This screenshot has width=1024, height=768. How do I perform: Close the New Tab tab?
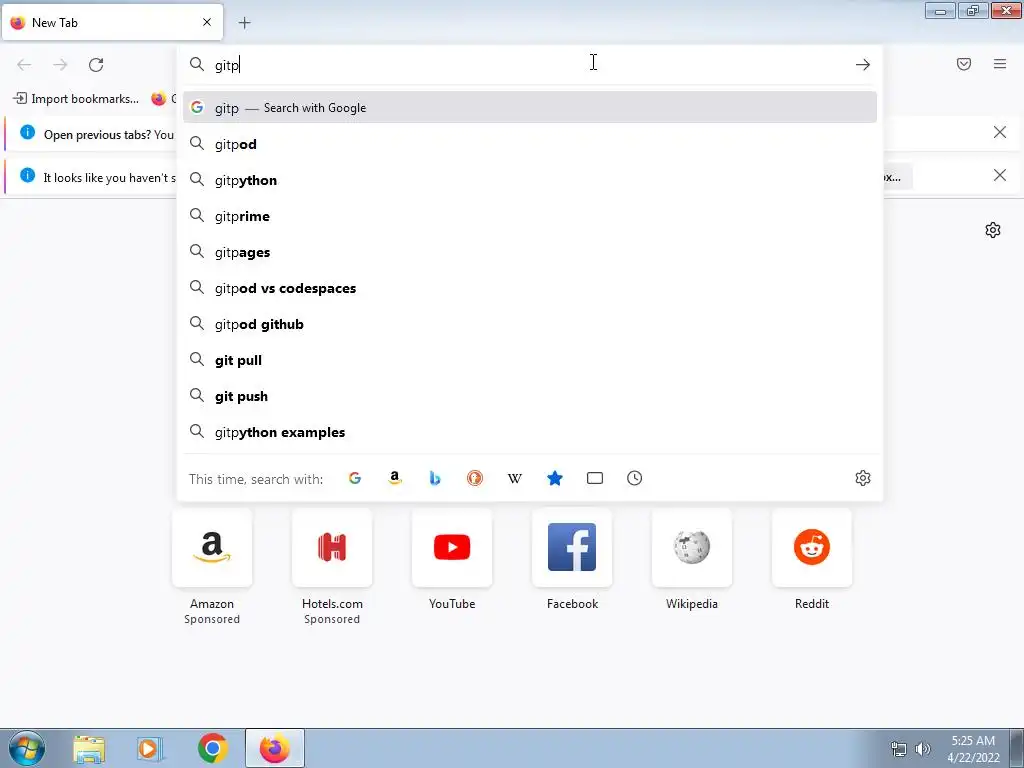pos(207,22)
